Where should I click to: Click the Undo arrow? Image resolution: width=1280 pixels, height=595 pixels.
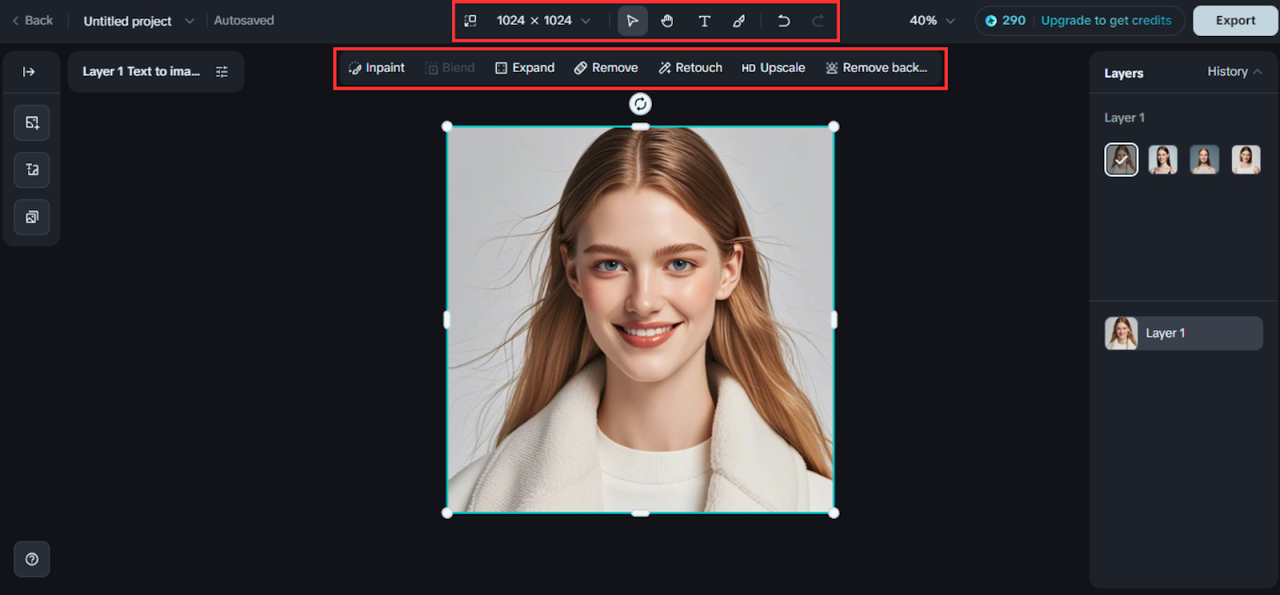click(x=784, y=21)
